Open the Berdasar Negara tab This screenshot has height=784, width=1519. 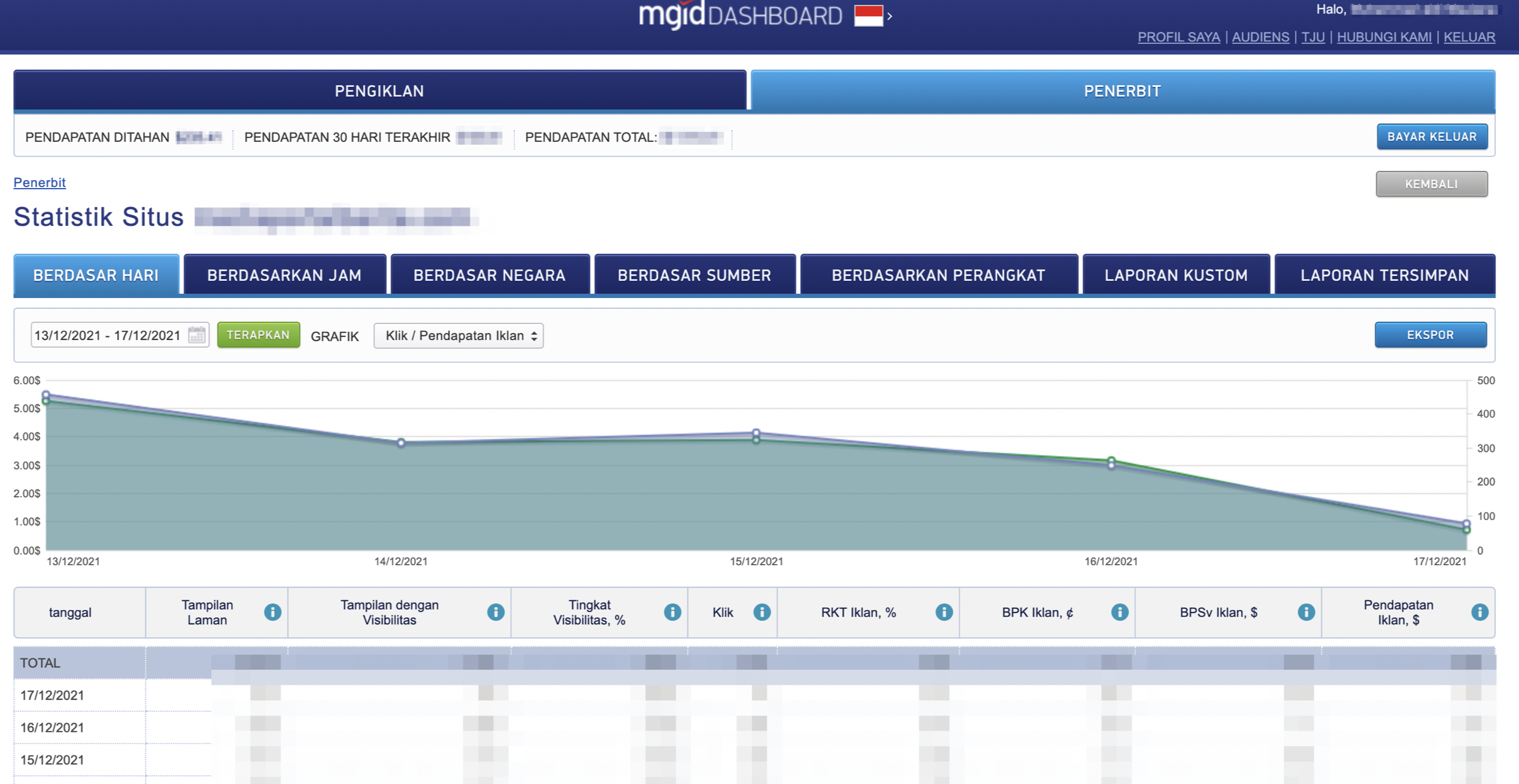490,275
